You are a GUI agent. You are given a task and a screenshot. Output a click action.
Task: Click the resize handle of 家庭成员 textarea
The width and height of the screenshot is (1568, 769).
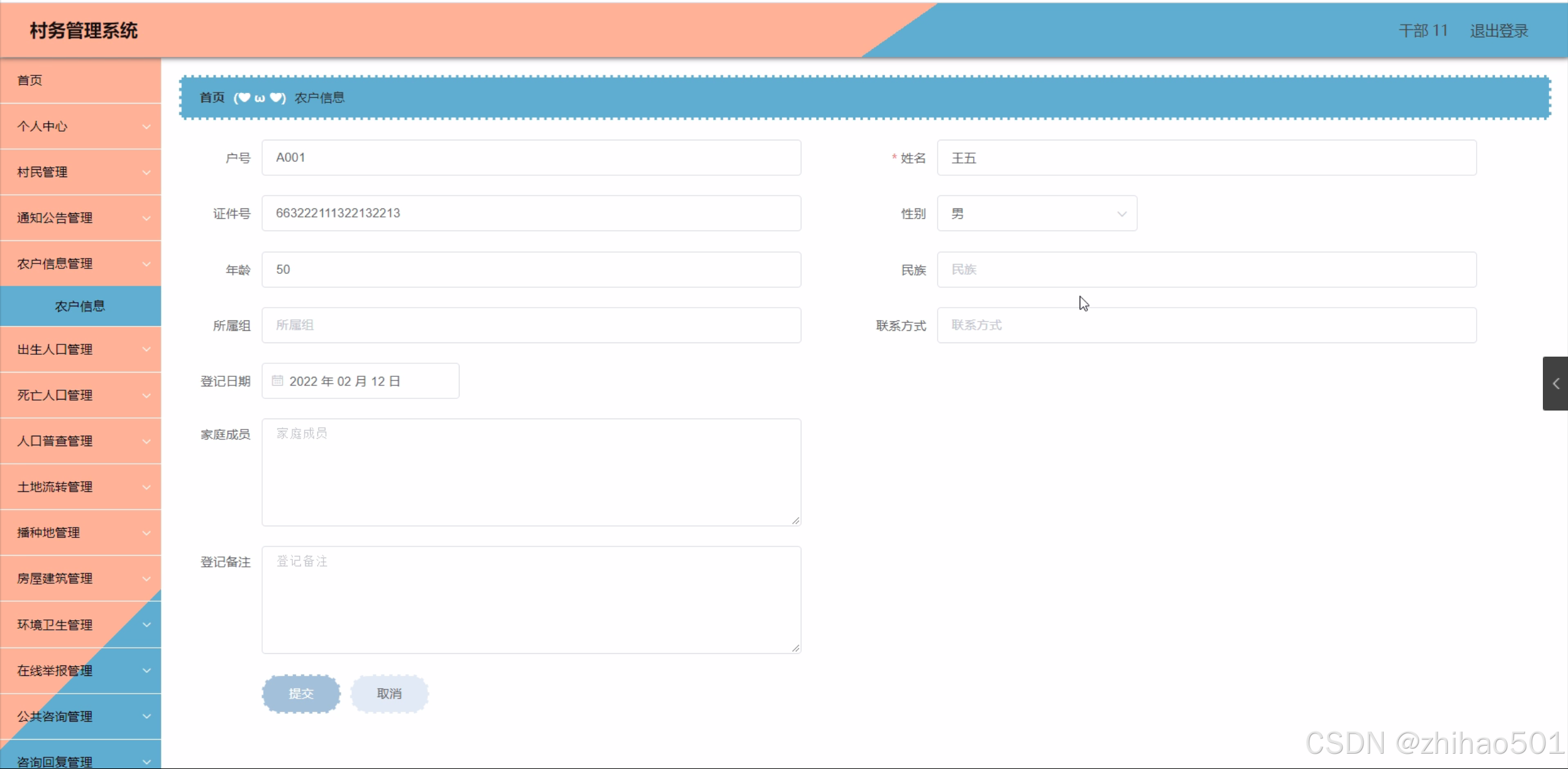pyautogui.click(x=795, y=520)
